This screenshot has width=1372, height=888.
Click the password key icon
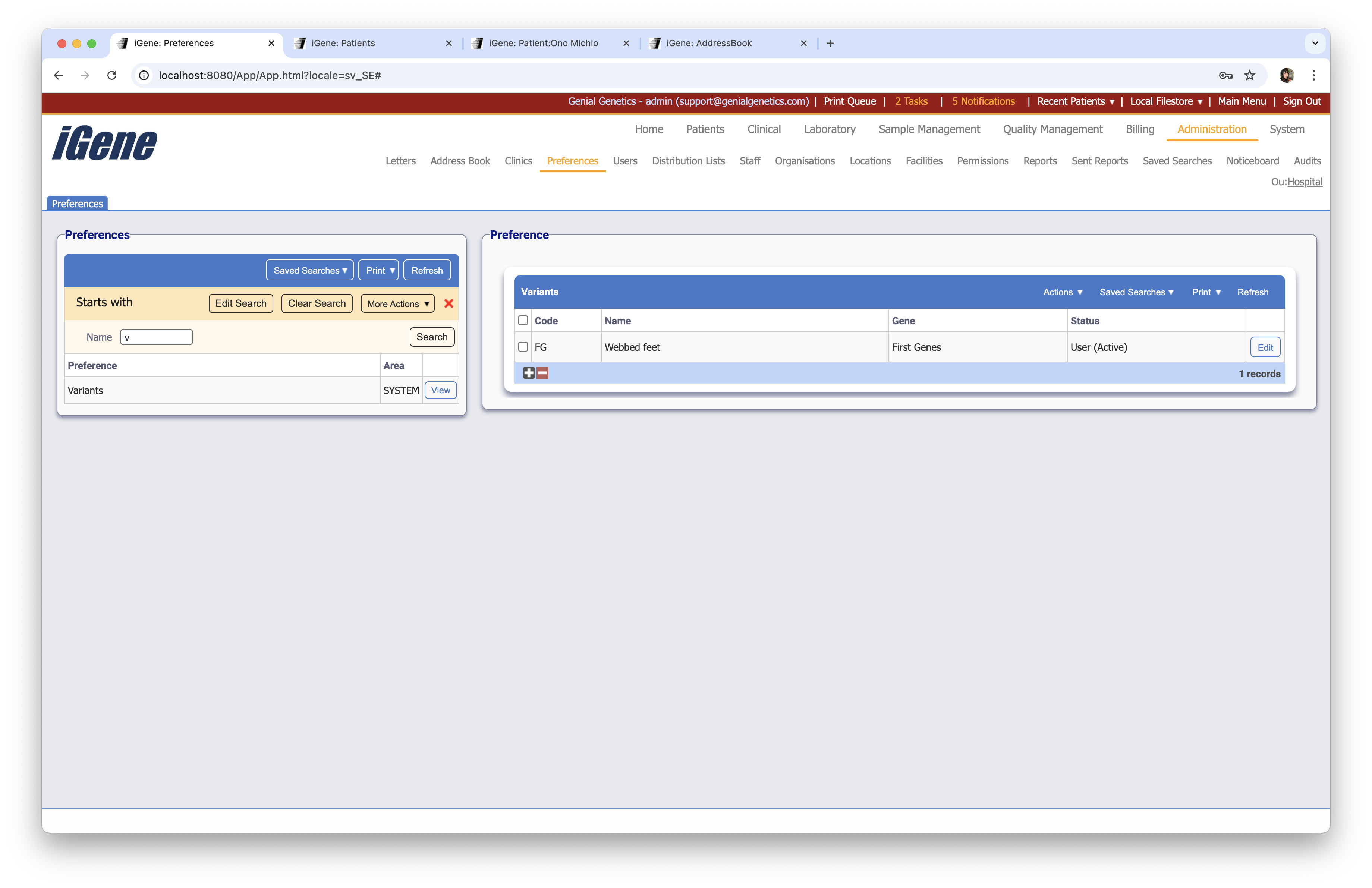[1225, 75]
